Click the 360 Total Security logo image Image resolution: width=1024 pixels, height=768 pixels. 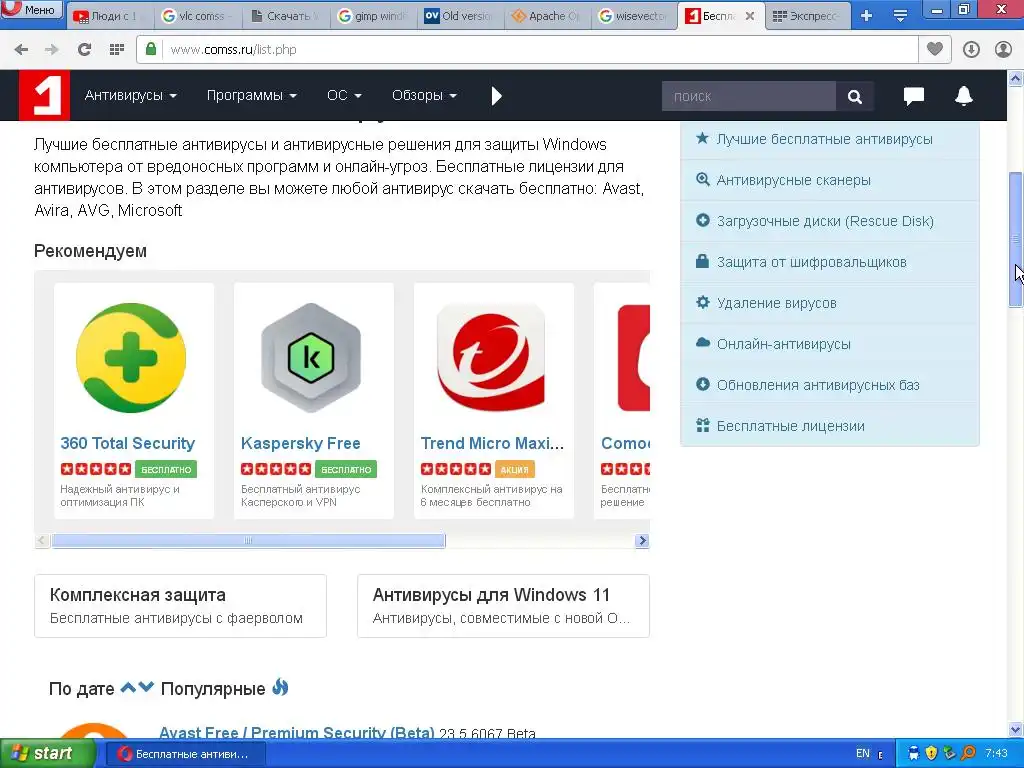click(131, 358)
